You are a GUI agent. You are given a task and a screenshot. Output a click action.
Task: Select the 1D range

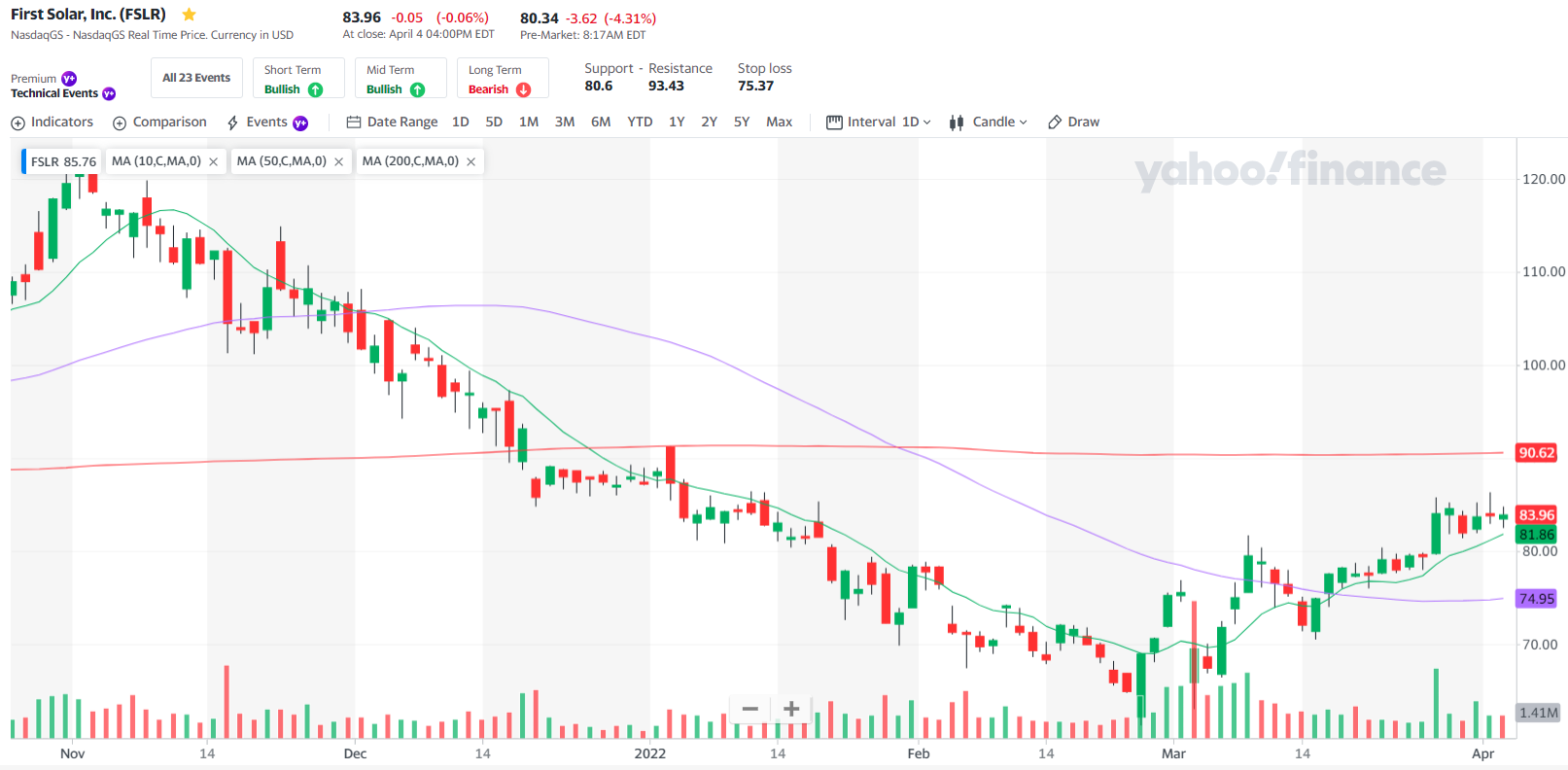tap(461, 122)
